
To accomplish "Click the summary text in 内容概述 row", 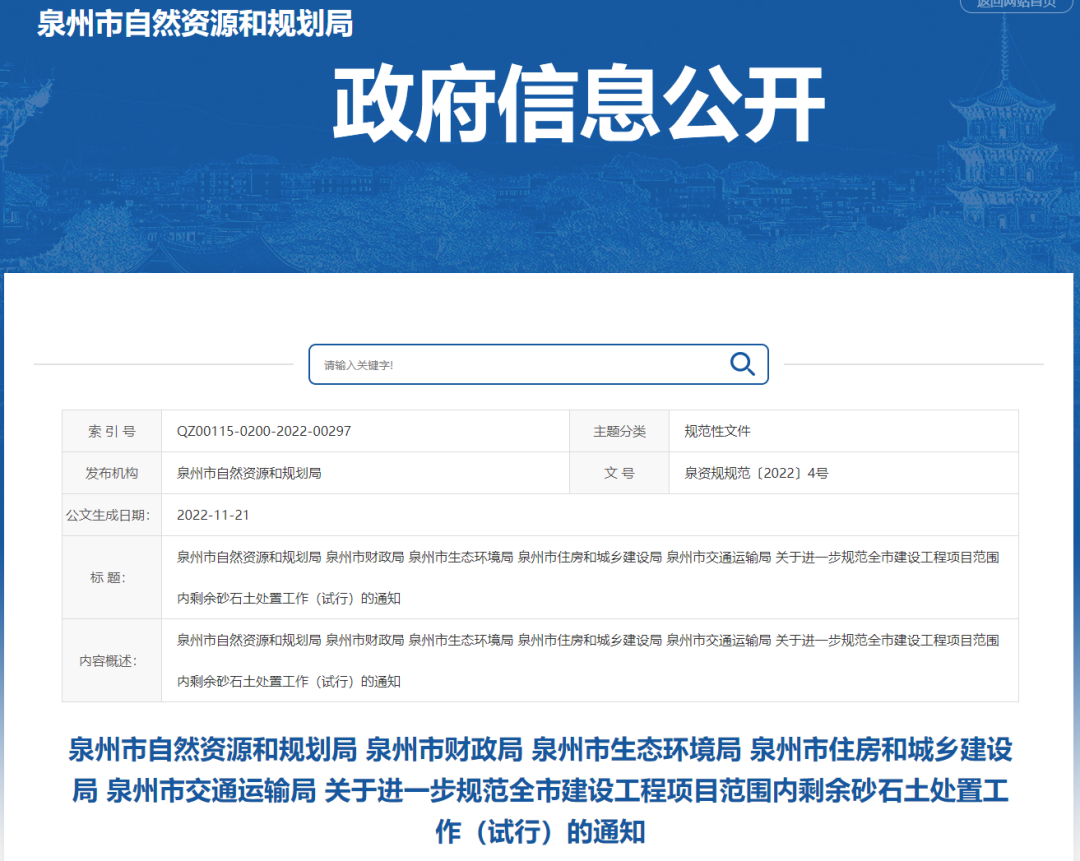I will point(587,640).
